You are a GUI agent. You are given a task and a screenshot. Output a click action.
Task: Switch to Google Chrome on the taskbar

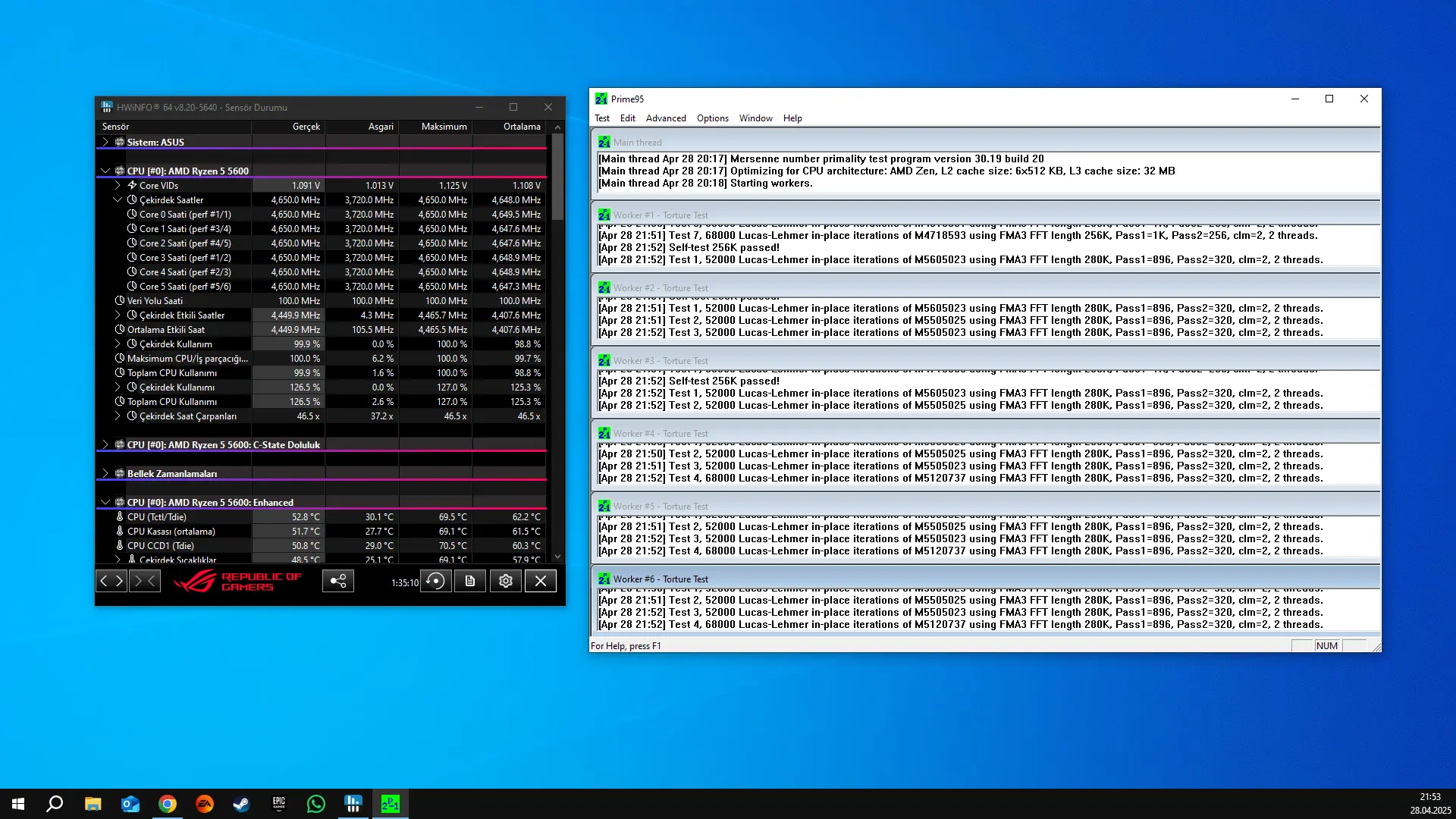[x=167, y=804]
